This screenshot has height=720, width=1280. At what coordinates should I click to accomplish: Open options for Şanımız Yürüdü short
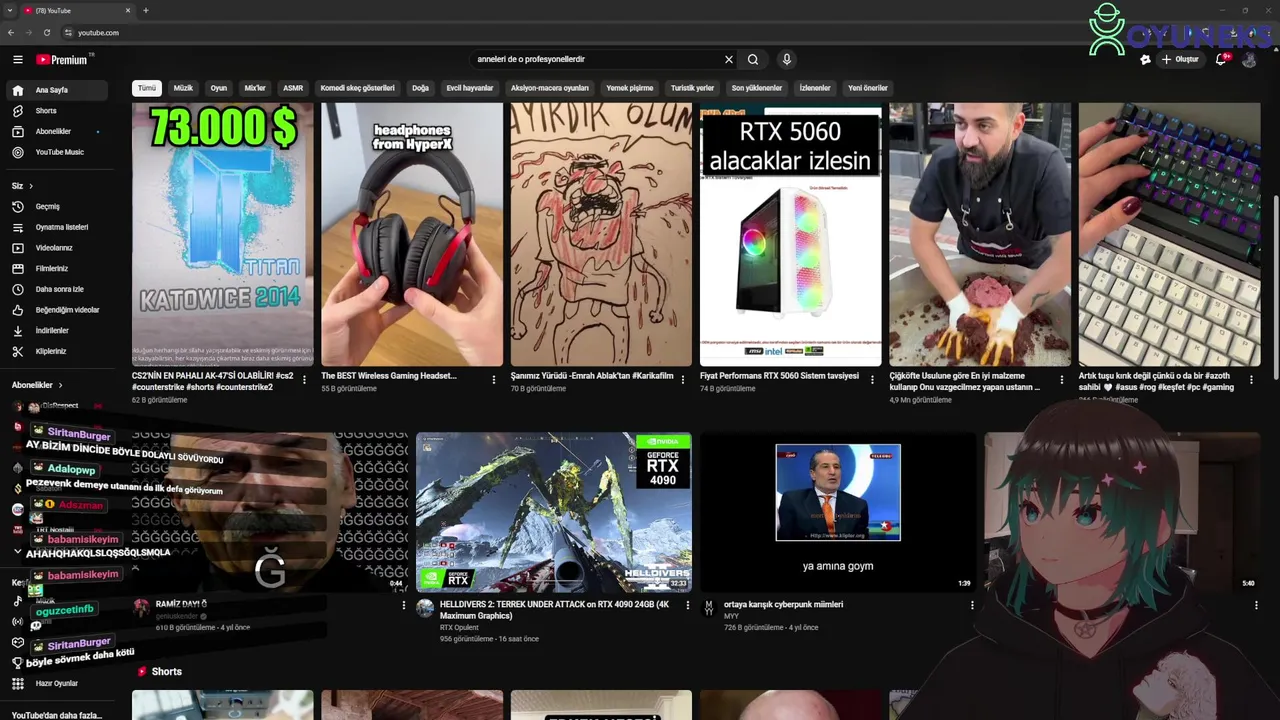point(683,380)
